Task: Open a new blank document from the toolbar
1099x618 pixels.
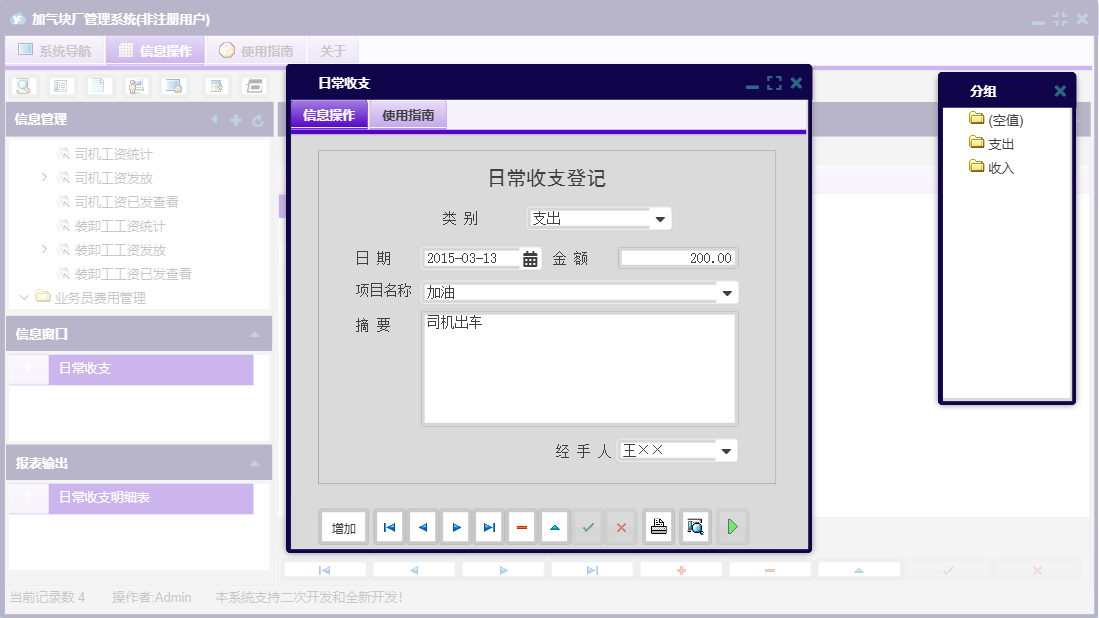Action: click(98, 87)
